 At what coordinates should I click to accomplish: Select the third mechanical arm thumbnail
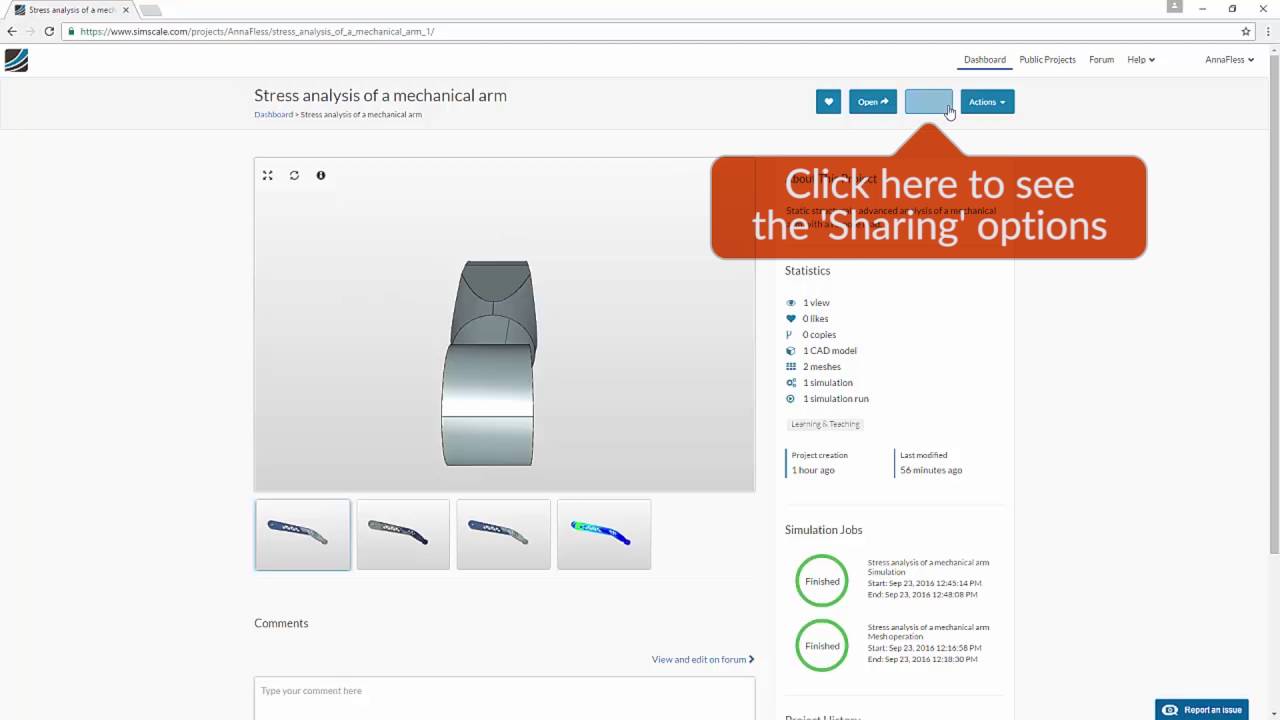(x=503, y=535)
